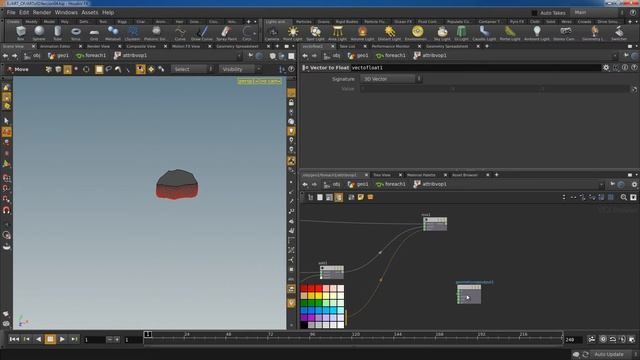
Task: Click the Switcher shelf tool
Action: click(x=619, y=33)
